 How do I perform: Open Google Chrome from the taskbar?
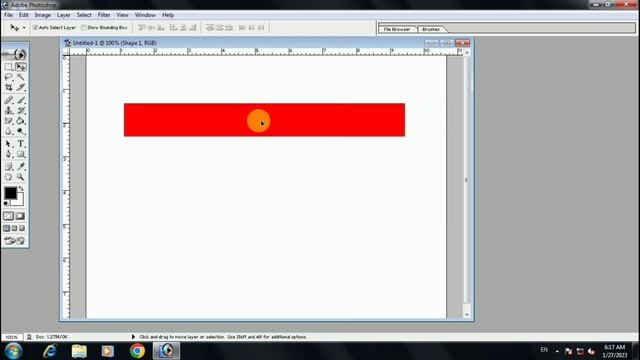pos(138,351)
